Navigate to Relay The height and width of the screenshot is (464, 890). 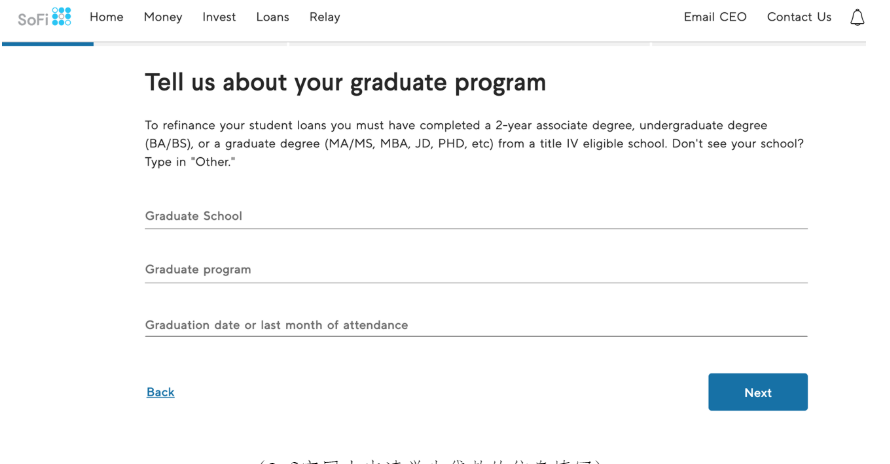pyautogui.click(x=325, y=17)
